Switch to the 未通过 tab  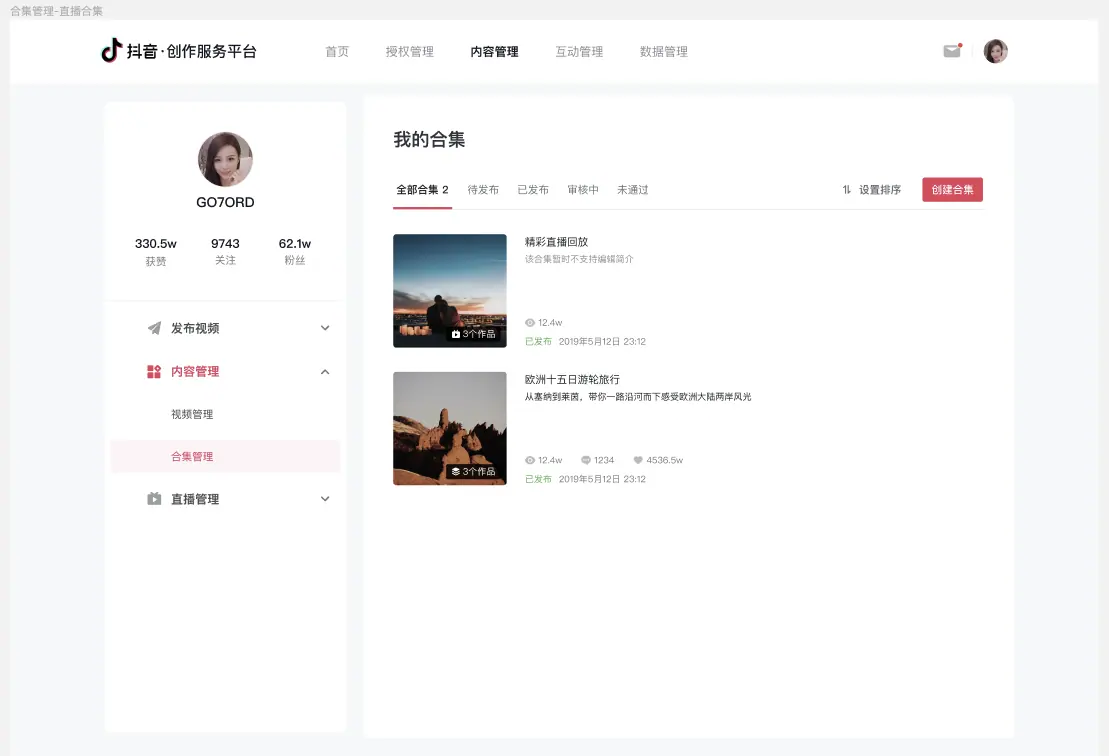632,190
